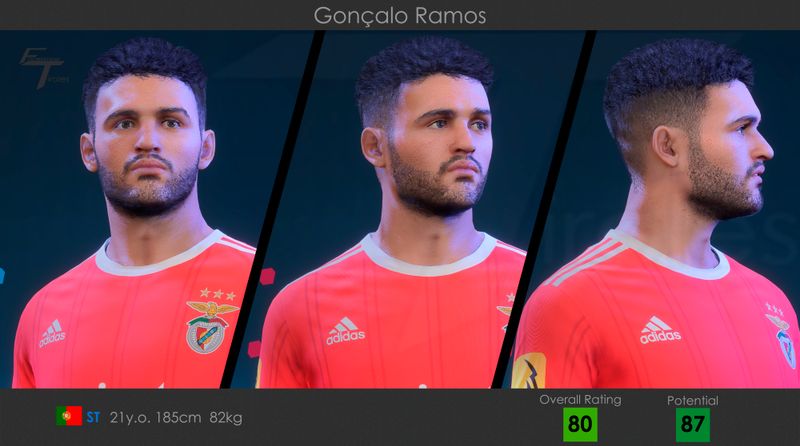This screenshot has height=446, width=800.
Task: Click the Overall Rating label
Action: 581,400
